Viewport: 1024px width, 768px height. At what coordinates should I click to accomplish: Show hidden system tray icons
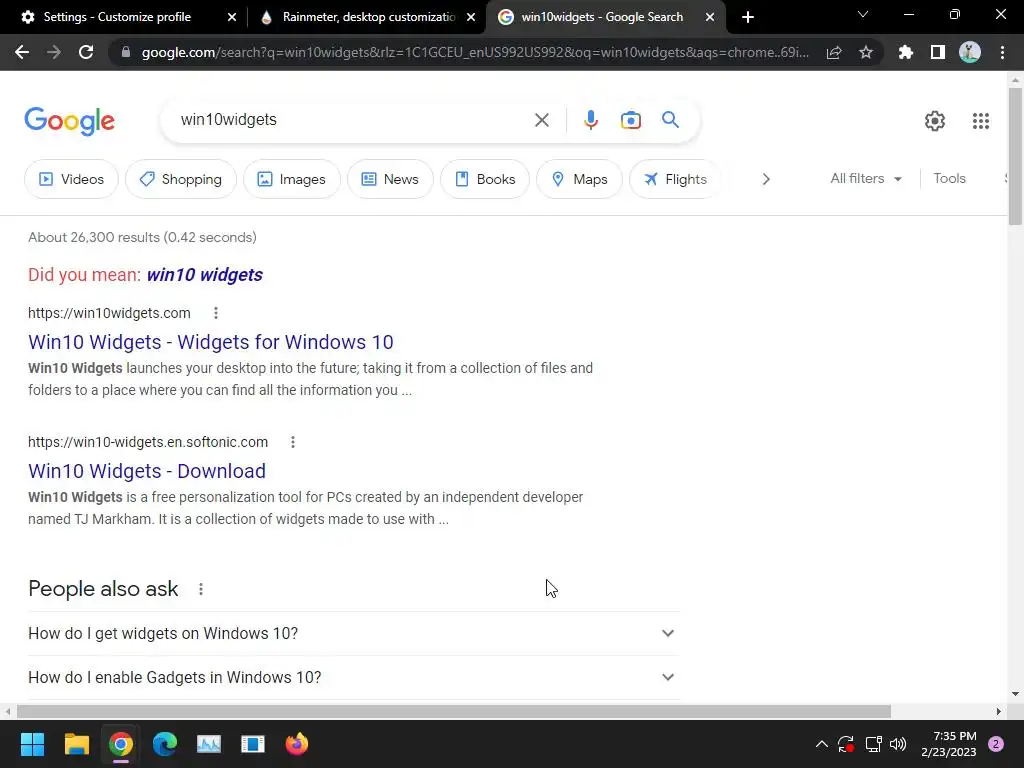tap(822, 744)
